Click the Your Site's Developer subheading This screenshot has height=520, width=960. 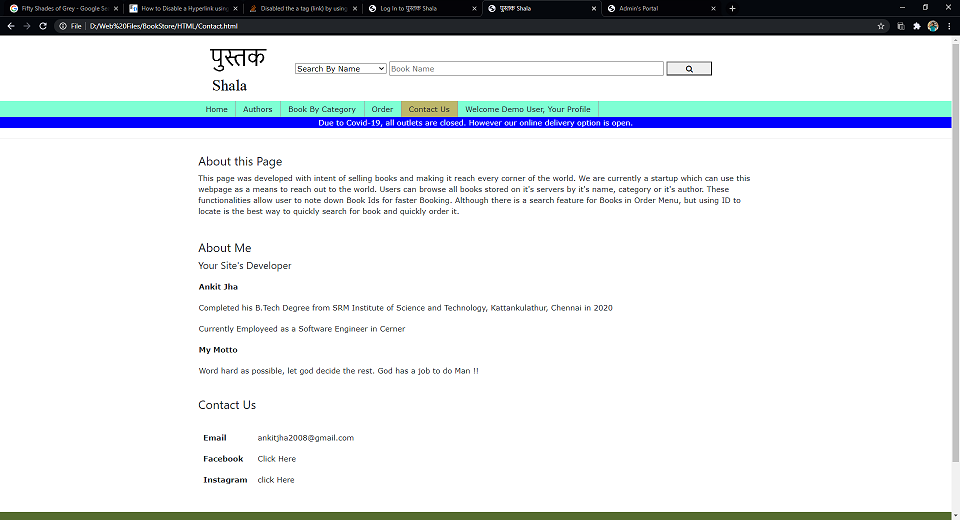[x=245, y=266]
